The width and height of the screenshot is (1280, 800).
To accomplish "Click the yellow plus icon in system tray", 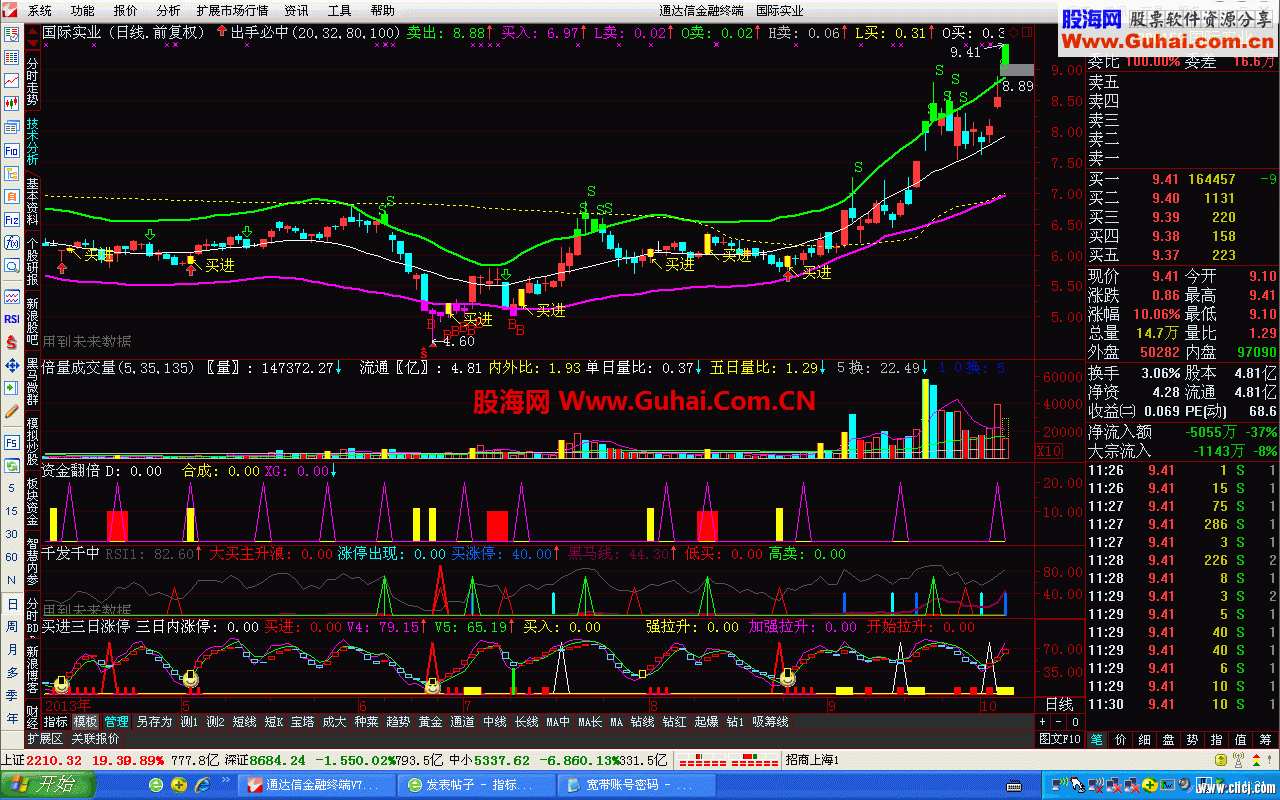I will coord(1150,785).
